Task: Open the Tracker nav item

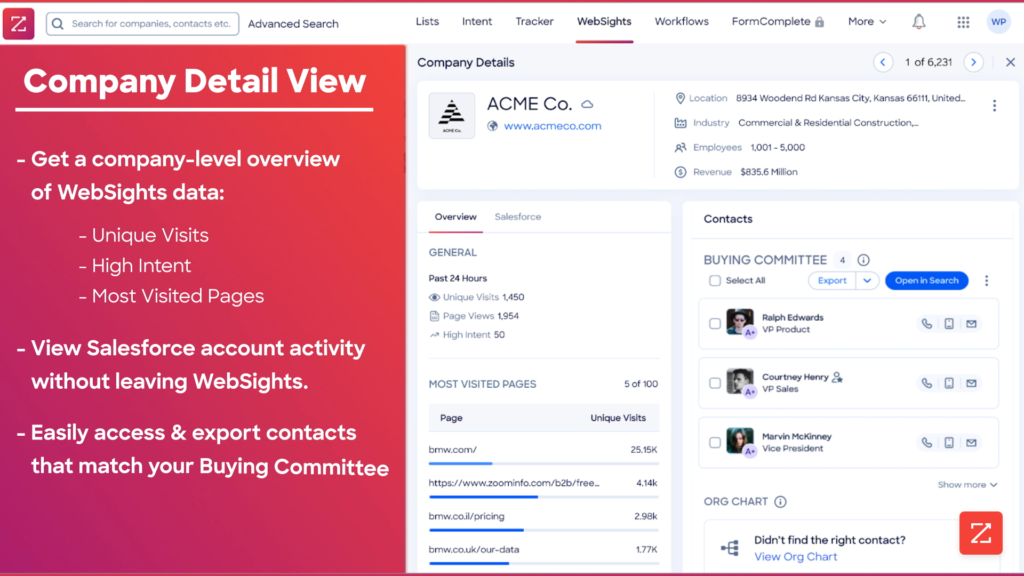Action: [534, 22]
